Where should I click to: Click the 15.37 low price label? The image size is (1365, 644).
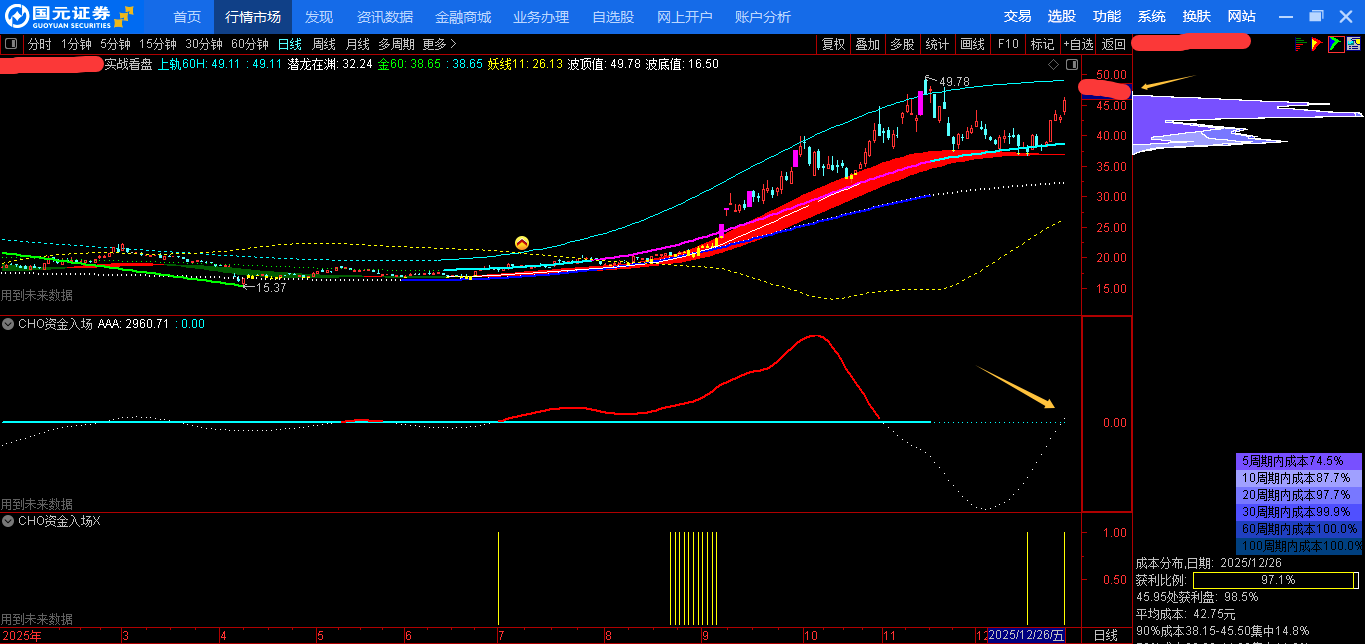pyautogui.click(x=271, y=288)
